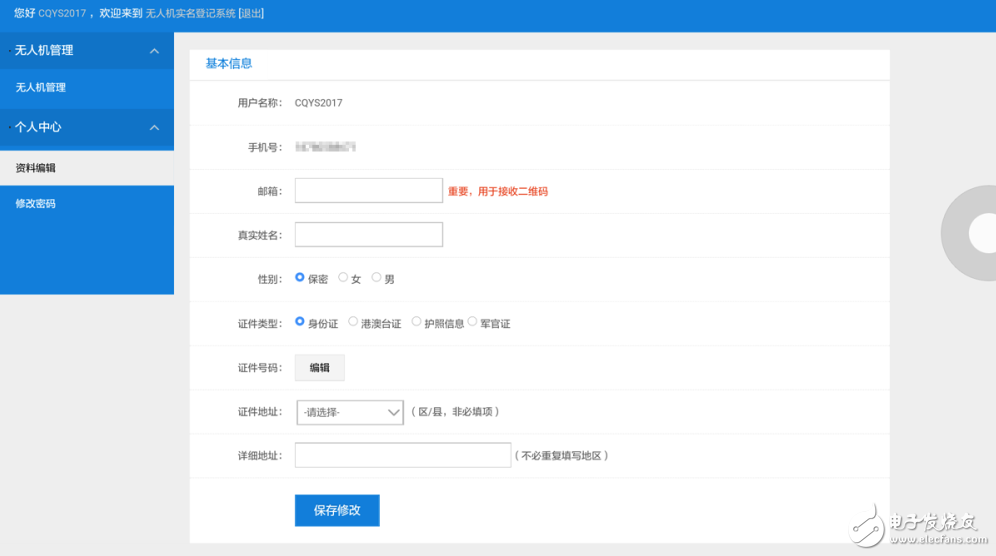This screenshot has width=996, height=556.
Task: Collapse the 无人机管理 section chevron
Action: pos(154,51)
